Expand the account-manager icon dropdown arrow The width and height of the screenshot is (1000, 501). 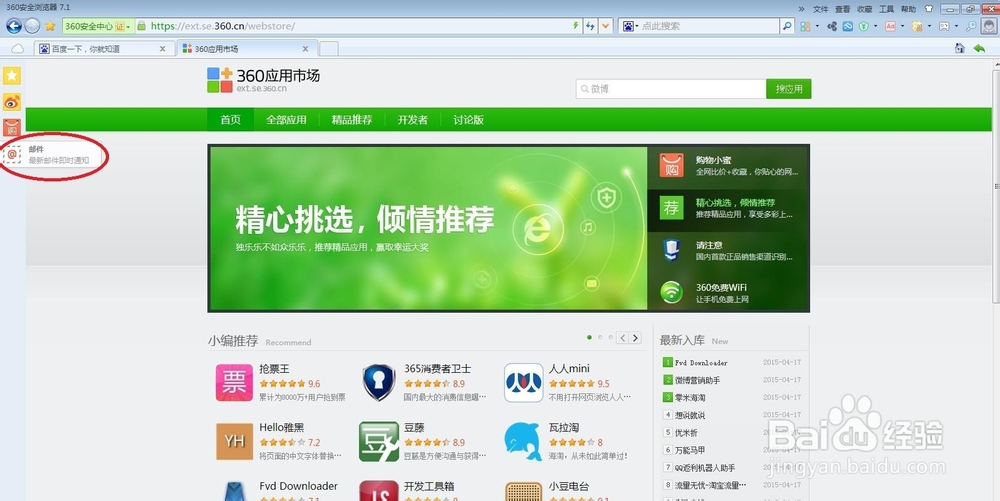pos(929,27)
